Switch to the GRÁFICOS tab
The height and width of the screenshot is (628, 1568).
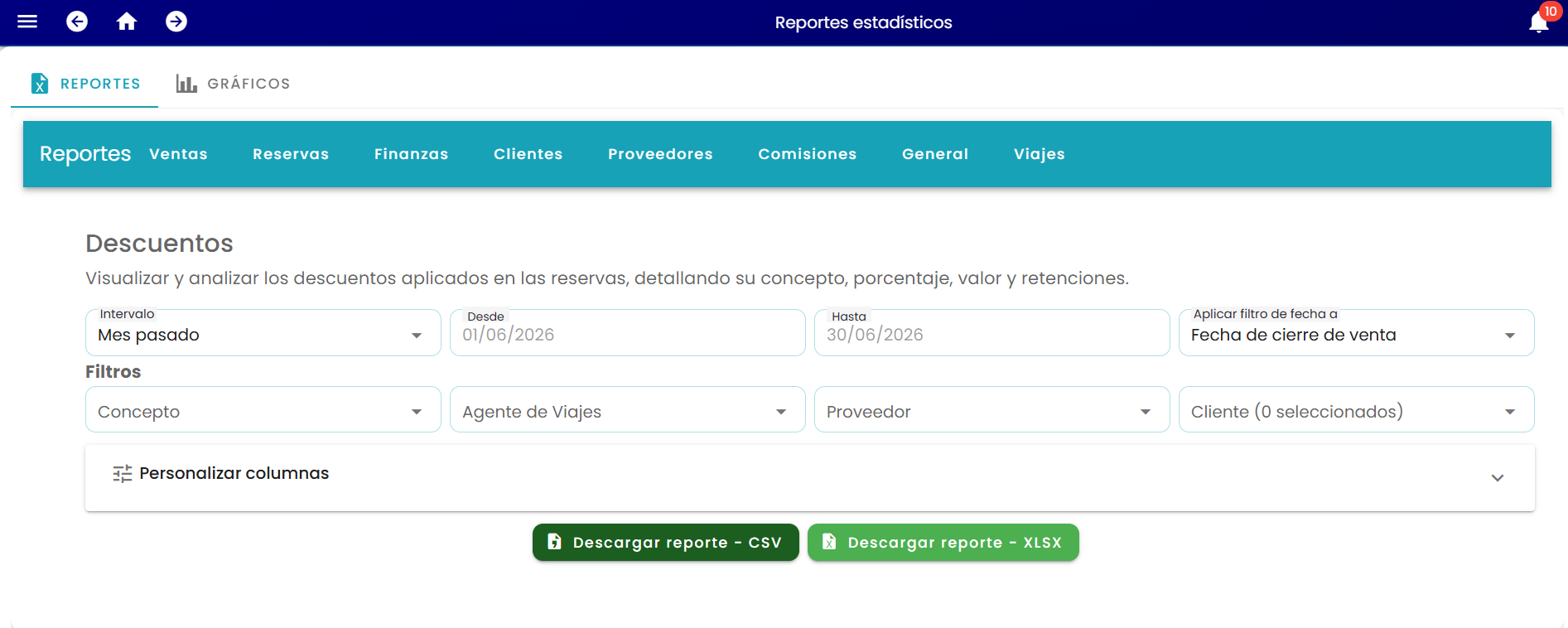click(x=233, y=84)
